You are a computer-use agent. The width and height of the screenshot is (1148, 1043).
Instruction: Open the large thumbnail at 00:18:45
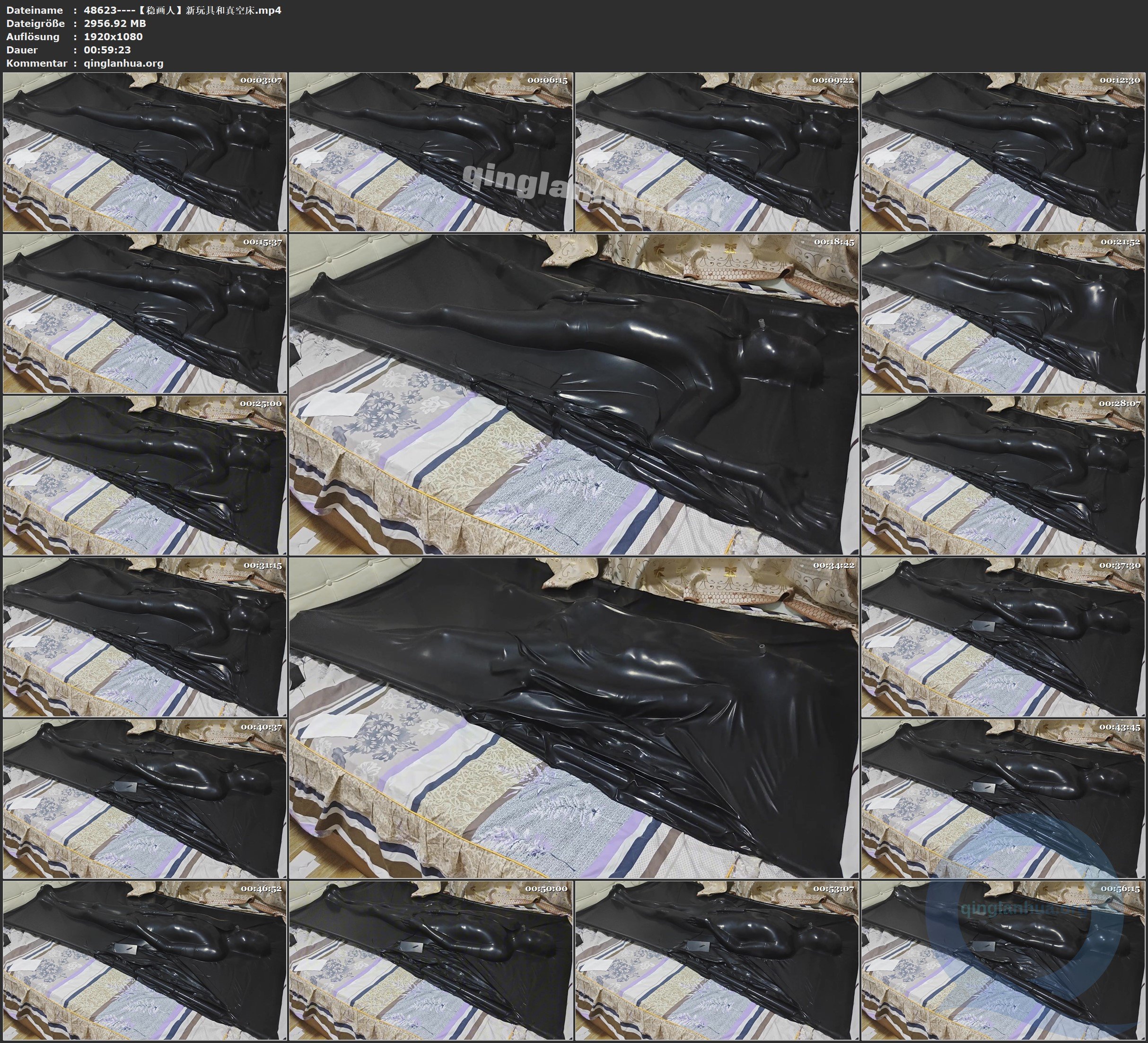(x=574, y=394)
